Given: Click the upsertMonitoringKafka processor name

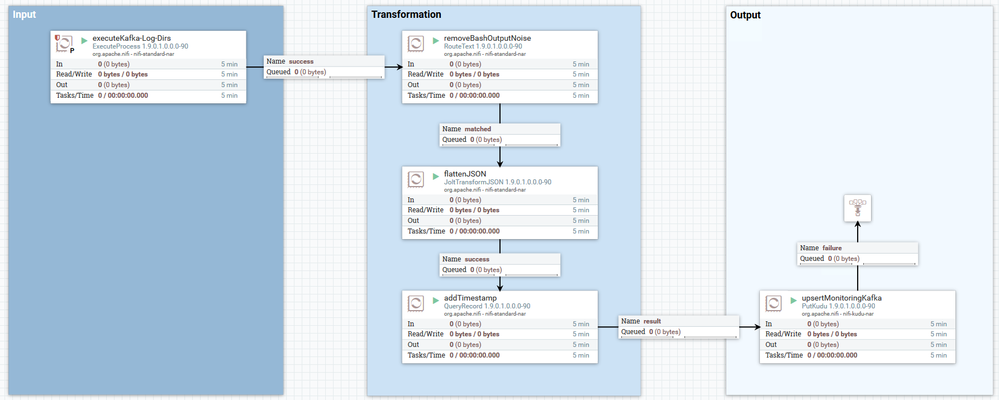Looking at the screenshot, I should (842, 298).
